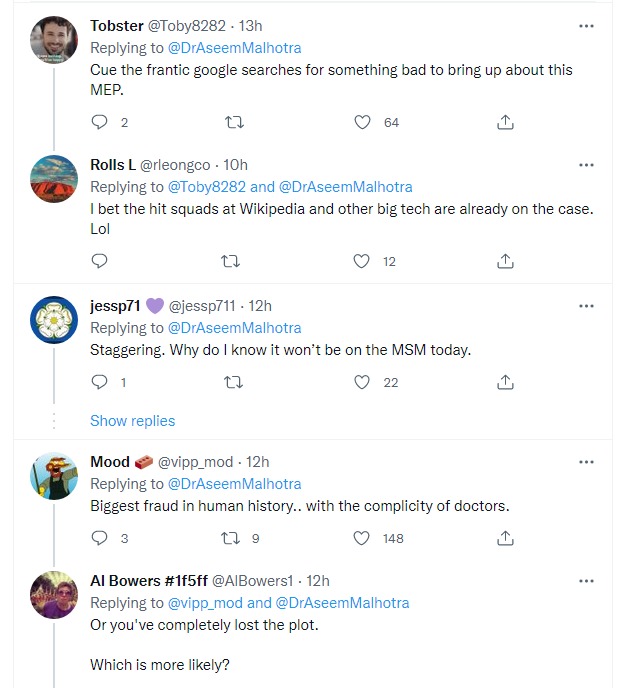The height and width of the screenshot is (688, 642).
Task: Open more options on Rolls L's tweet
Action: [587, 164]
